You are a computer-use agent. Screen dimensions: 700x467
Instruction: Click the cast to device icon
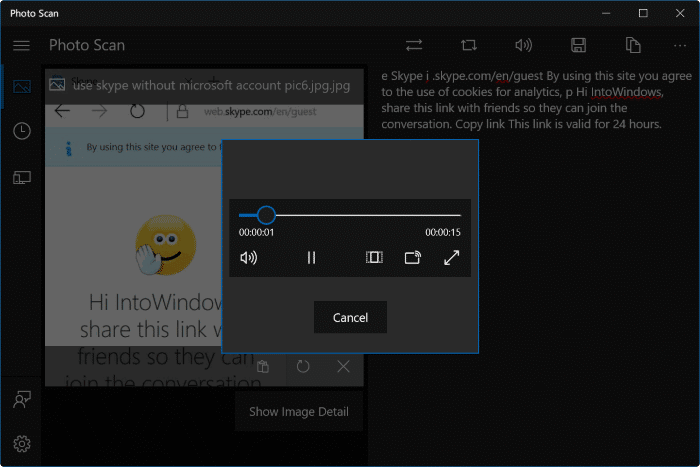[x=412, y=257]
